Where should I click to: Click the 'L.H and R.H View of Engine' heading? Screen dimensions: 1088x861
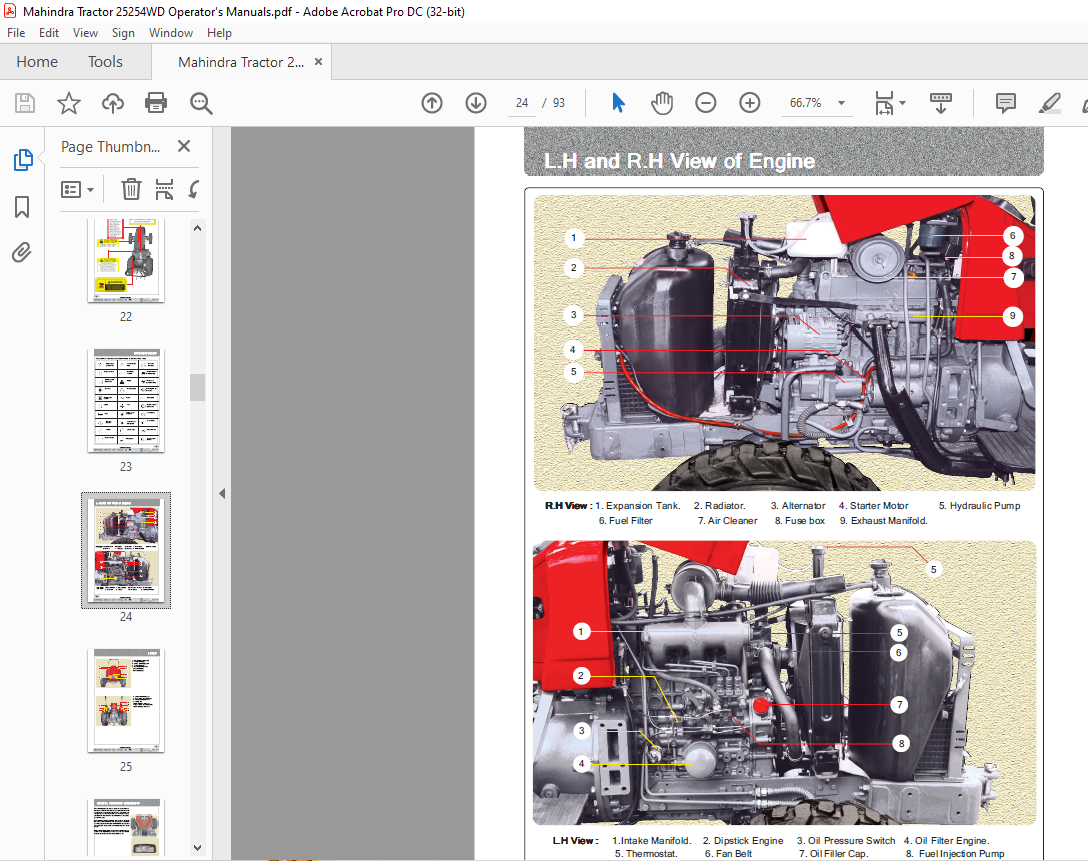pyautogui.click(x=679, y=161)
